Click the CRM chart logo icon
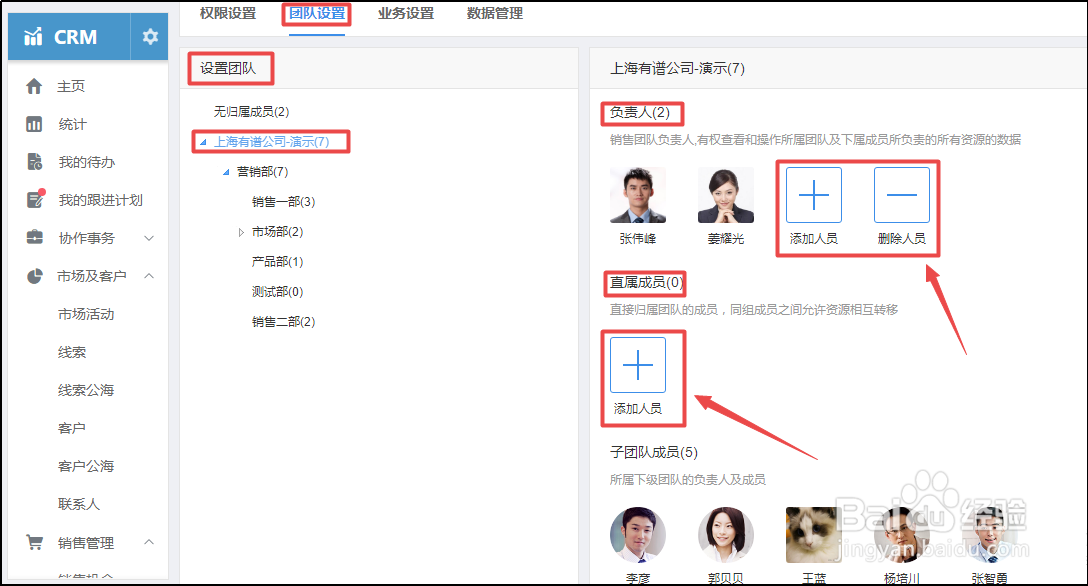This screenshot has height=586, width=1088. tap(33, 37)
